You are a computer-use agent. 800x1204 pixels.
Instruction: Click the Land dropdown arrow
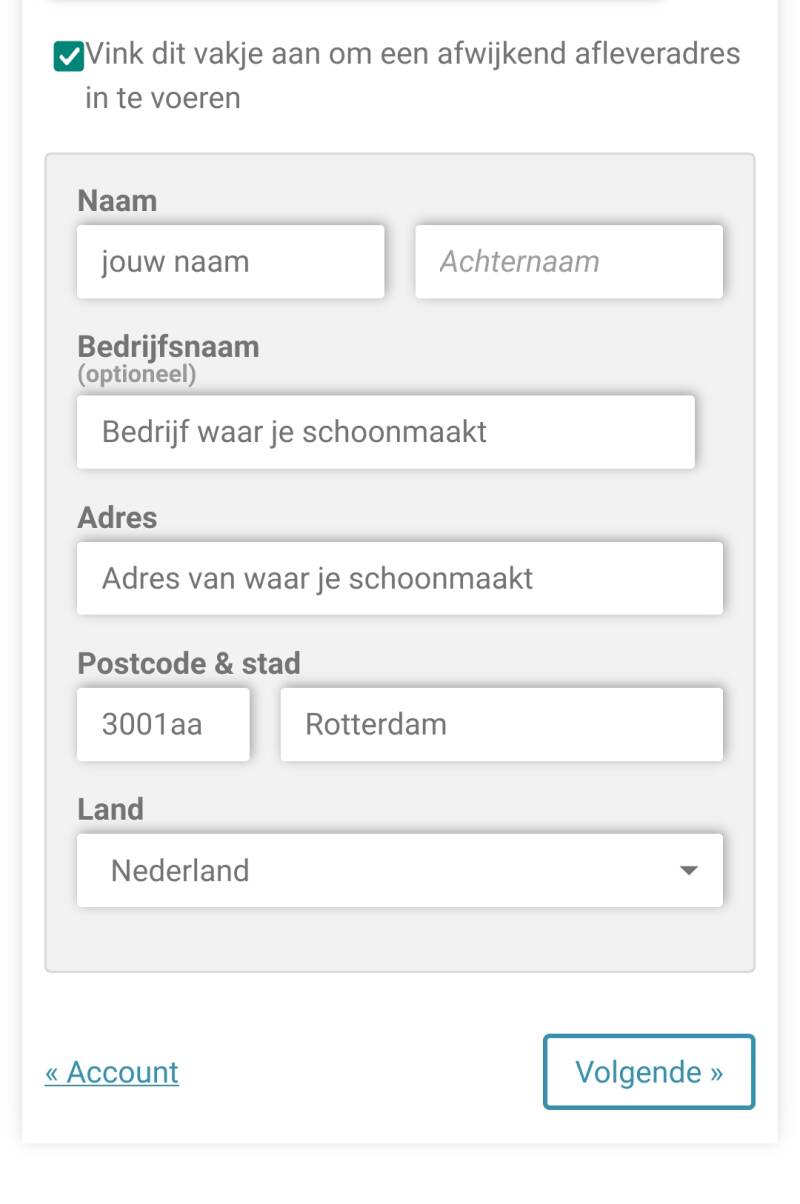(688, 870)
